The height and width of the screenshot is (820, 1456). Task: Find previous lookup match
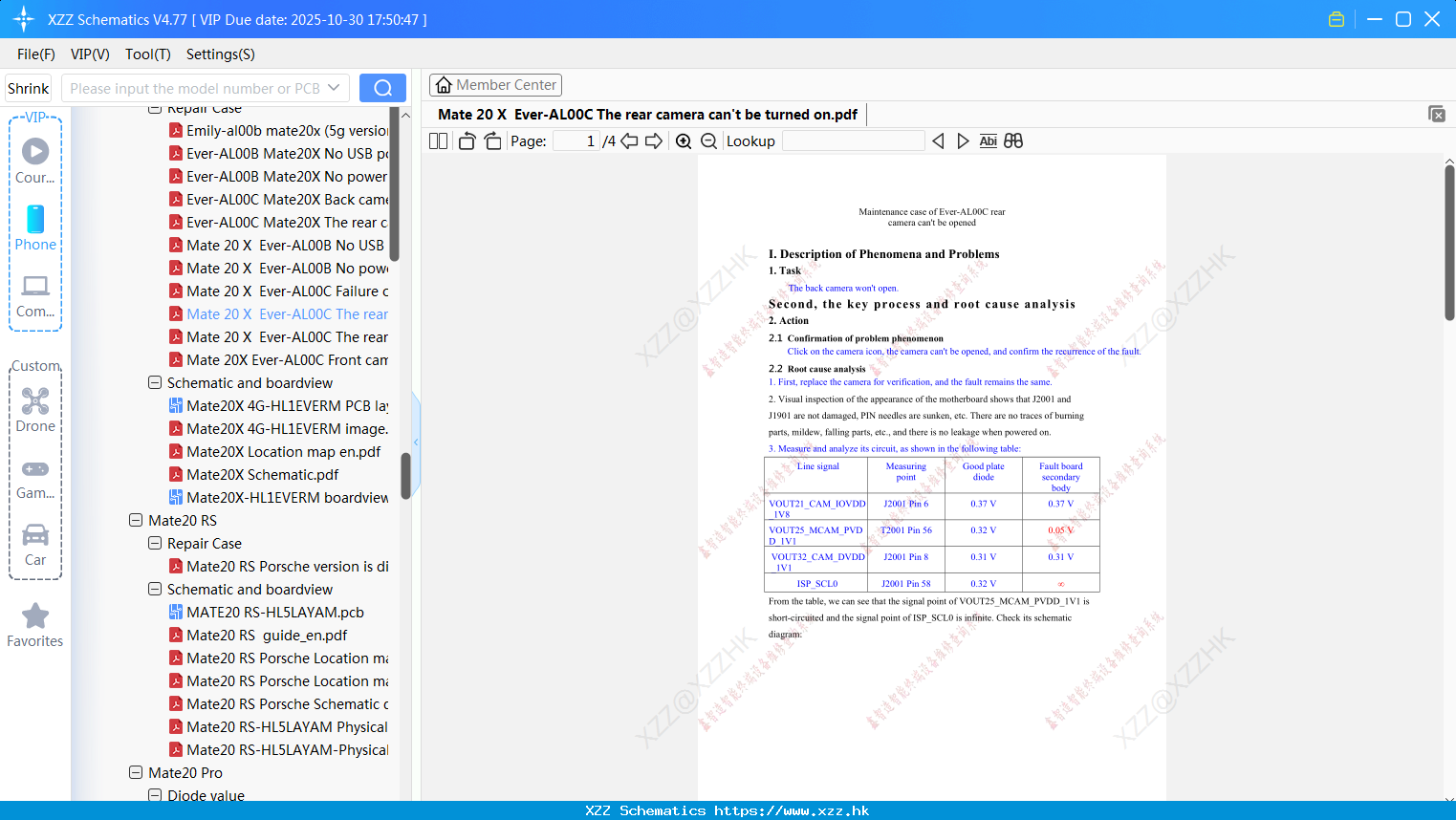pos(938,141)
